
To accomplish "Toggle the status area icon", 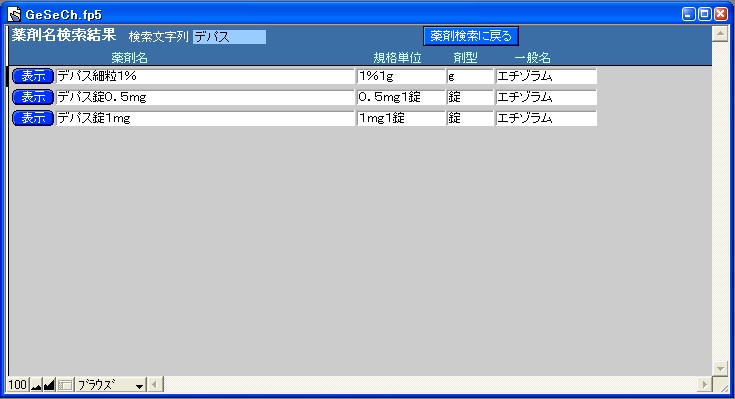I will [x=65, y=385].
